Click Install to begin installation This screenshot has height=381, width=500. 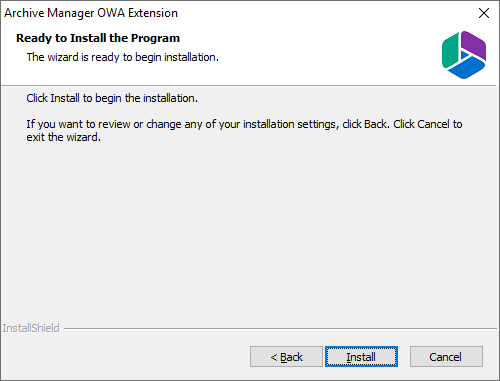click(x=361, y=357)
